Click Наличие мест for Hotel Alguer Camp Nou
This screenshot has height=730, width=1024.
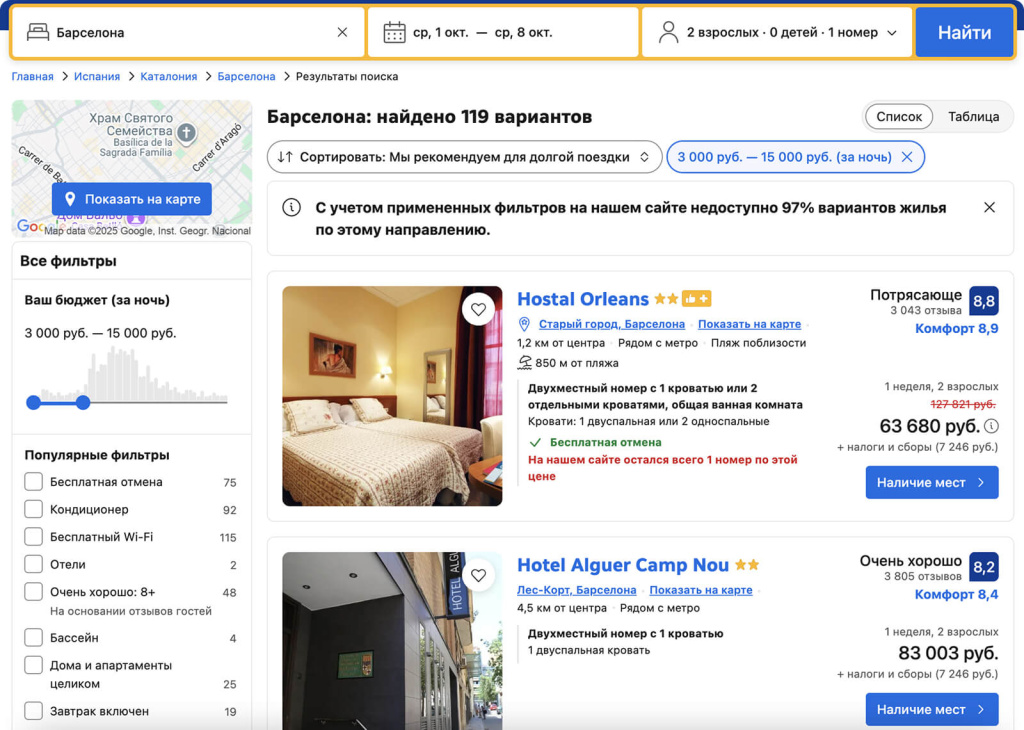pyautogui.click(x=932, y=709)
